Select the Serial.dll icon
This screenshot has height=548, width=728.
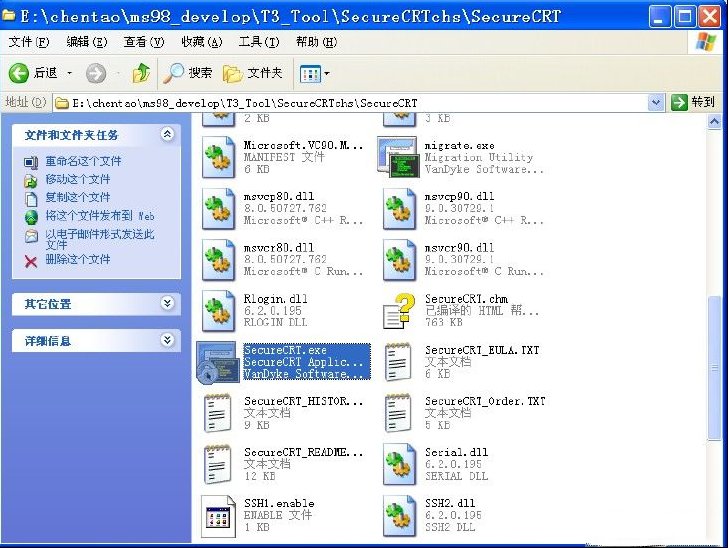(399, 464)
